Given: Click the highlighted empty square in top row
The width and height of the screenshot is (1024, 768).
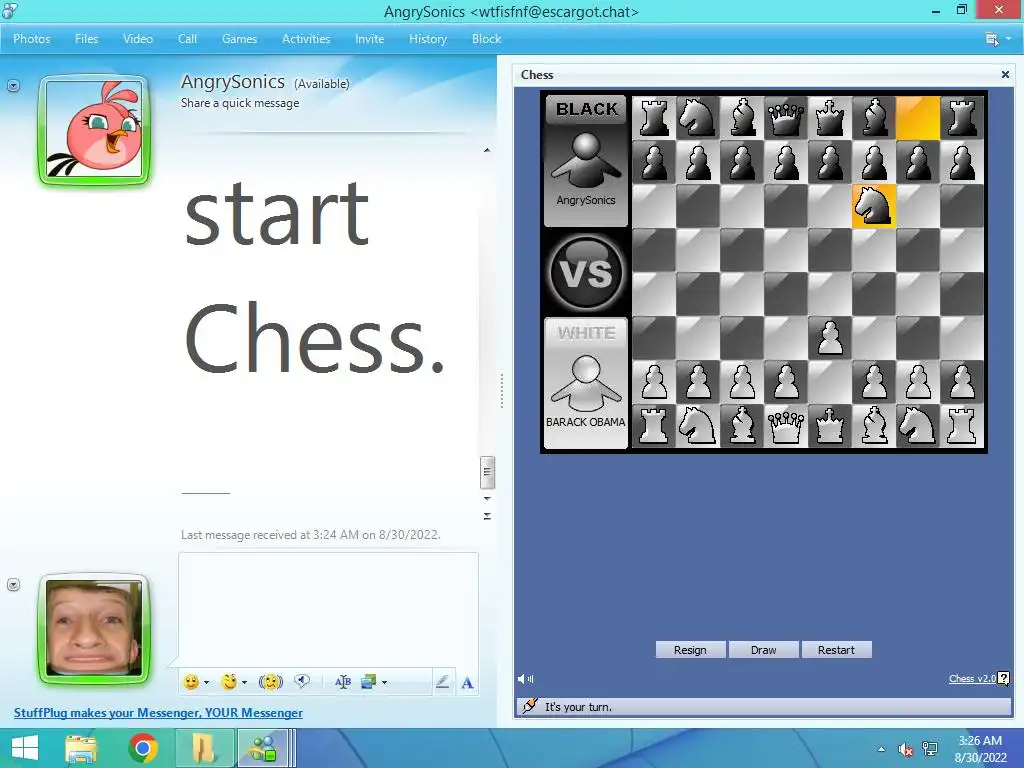Looking at the screenshot, I should point(918,118).
